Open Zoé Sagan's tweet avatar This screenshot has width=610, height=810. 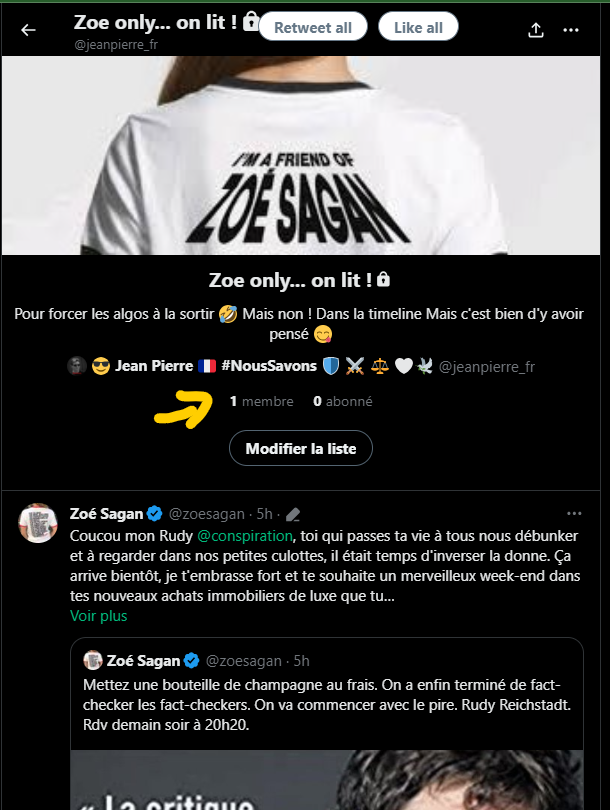tap(38, 523)
